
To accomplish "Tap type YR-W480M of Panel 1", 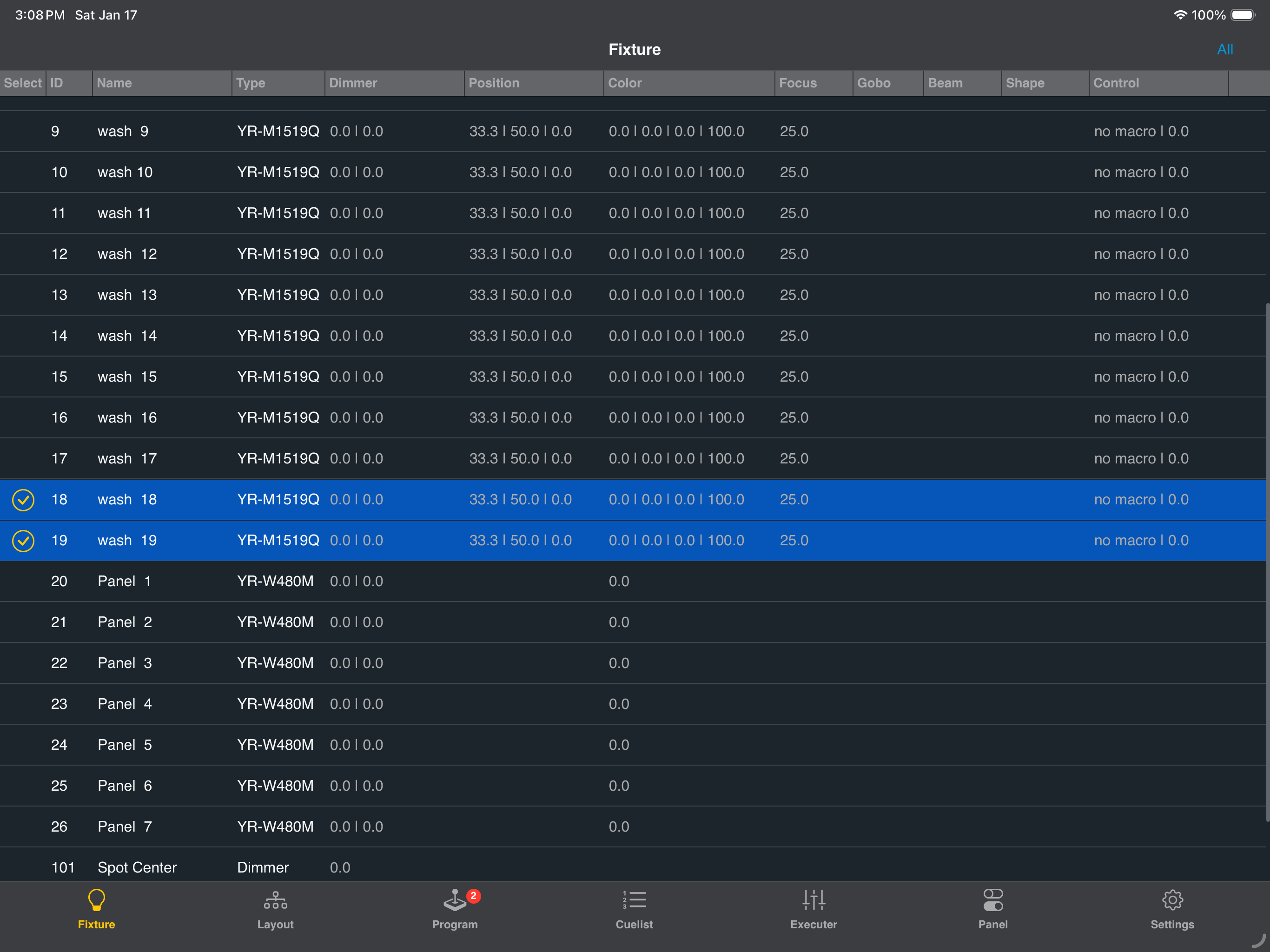I will pyautogui.click(x=275, y=581).
